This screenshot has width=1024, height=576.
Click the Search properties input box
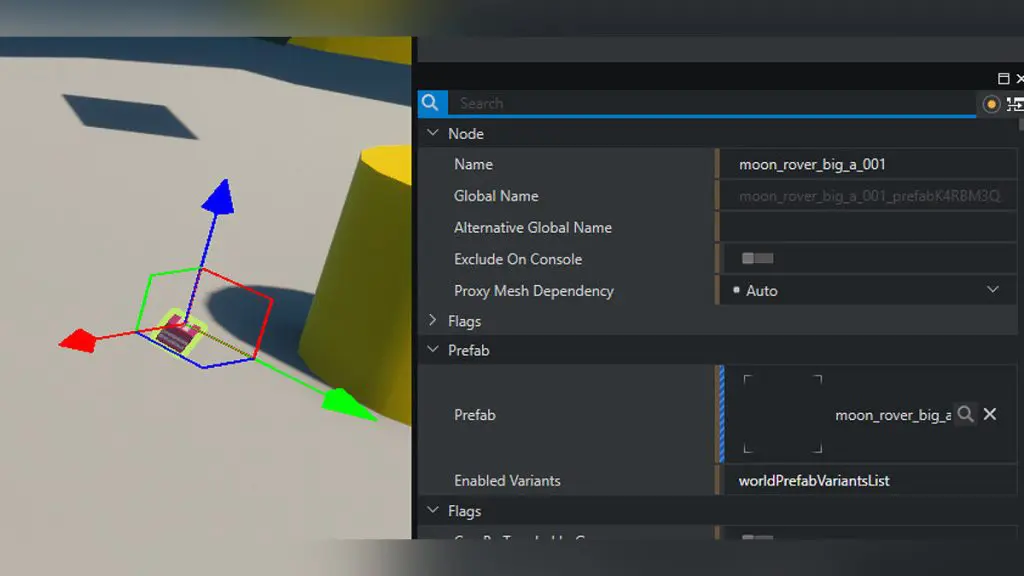(710, 103)
